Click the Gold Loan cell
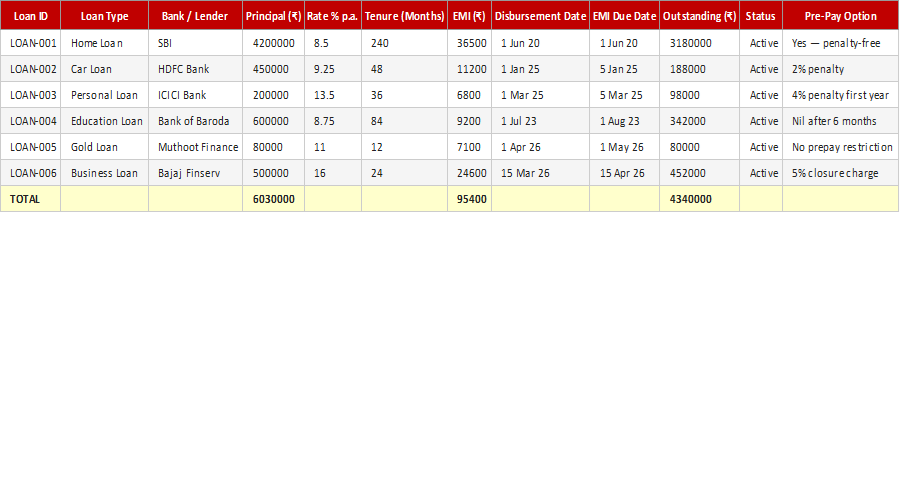Screen dimensions: 900x500 click(x=104, y=147)
